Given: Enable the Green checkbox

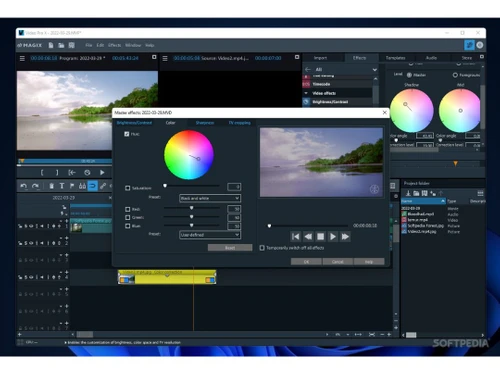Looking at the screenshot, I should tap(127, 217).
